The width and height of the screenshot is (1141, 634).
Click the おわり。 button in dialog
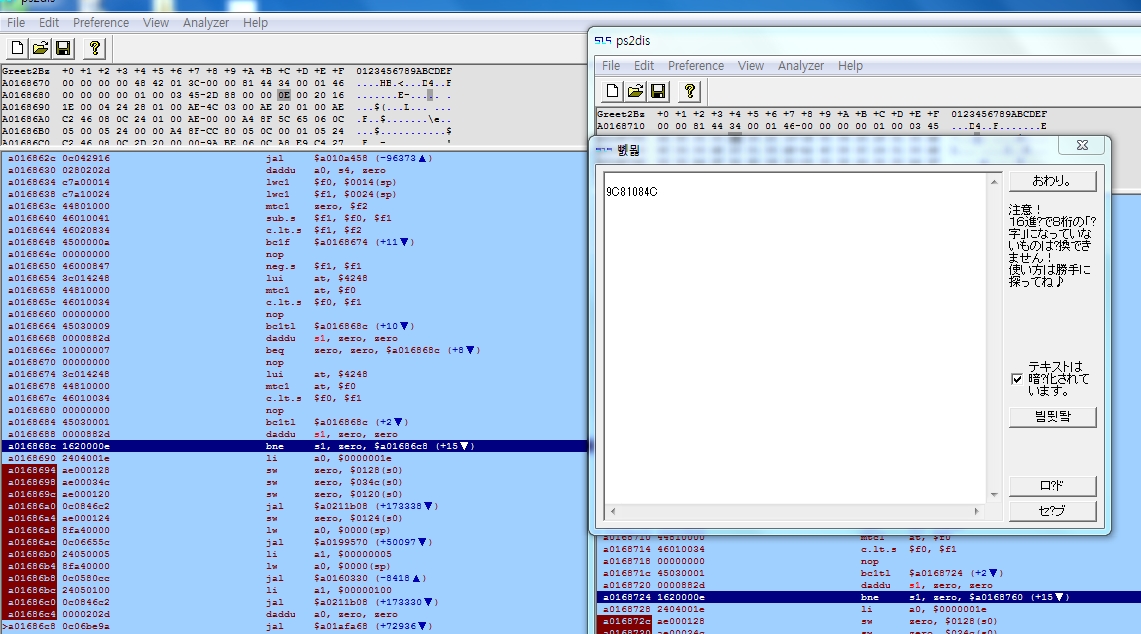coord(1052,181)
